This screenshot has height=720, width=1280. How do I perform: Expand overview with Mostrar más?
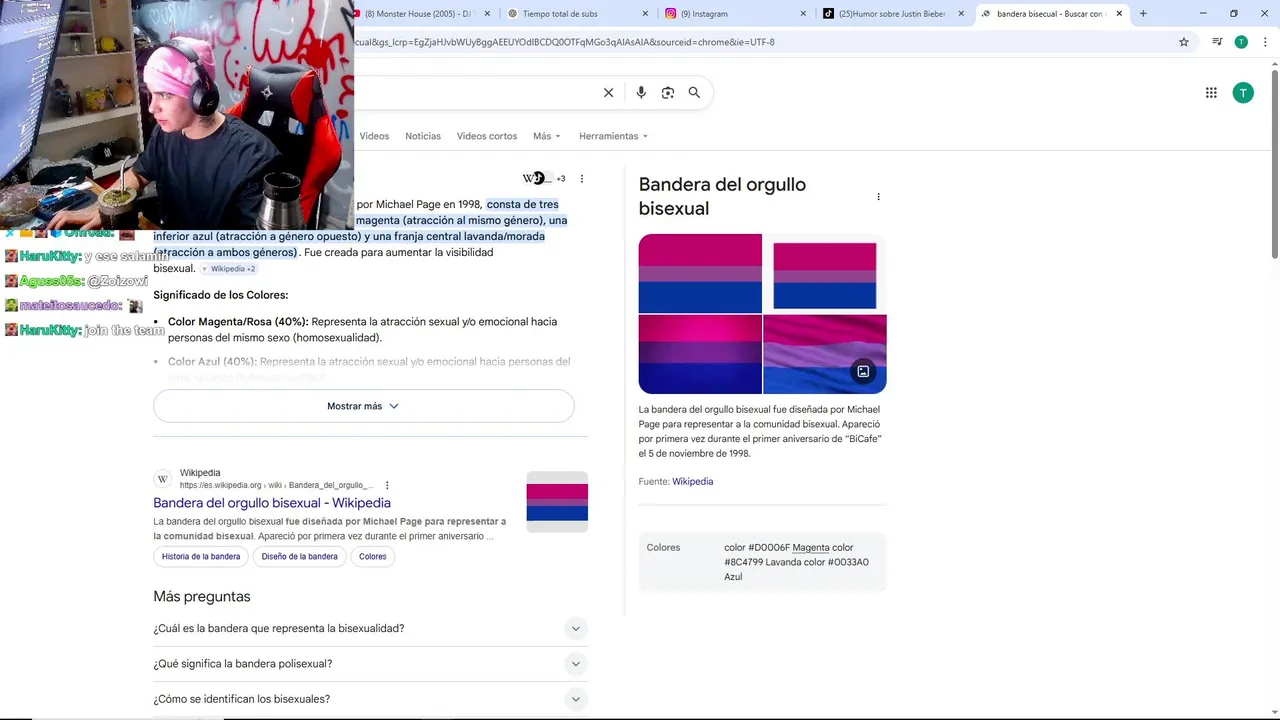coord(364,406)
